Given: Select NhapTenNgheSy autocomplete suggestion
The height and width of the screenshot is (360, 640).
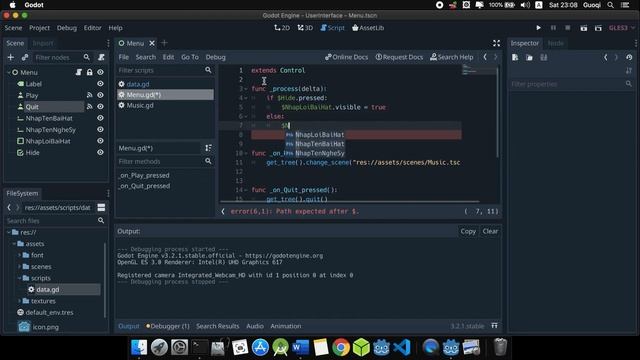Looking at the screenshot, I should pos(315,153).
